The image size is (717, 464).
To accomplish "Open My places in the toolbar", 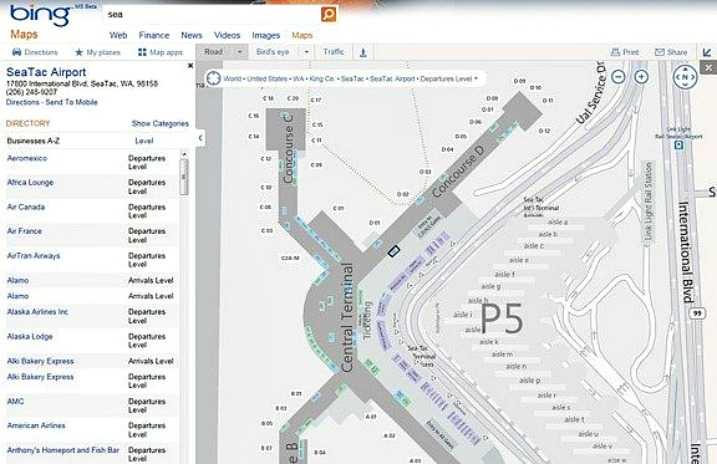I will (x=97, y=52).
